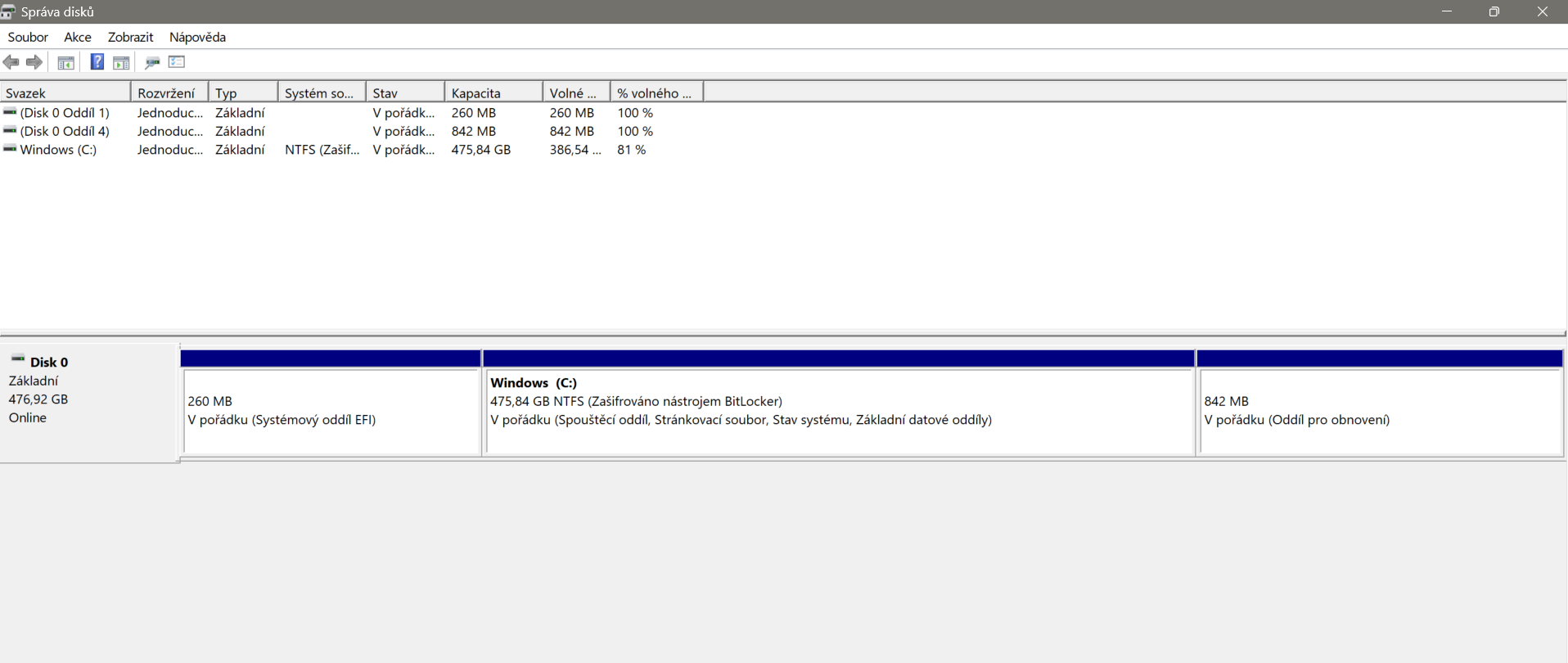The width and height of the screenshot is (1568, 663).
Task: Click the Správa disků title bar icon
Action: 8,11
